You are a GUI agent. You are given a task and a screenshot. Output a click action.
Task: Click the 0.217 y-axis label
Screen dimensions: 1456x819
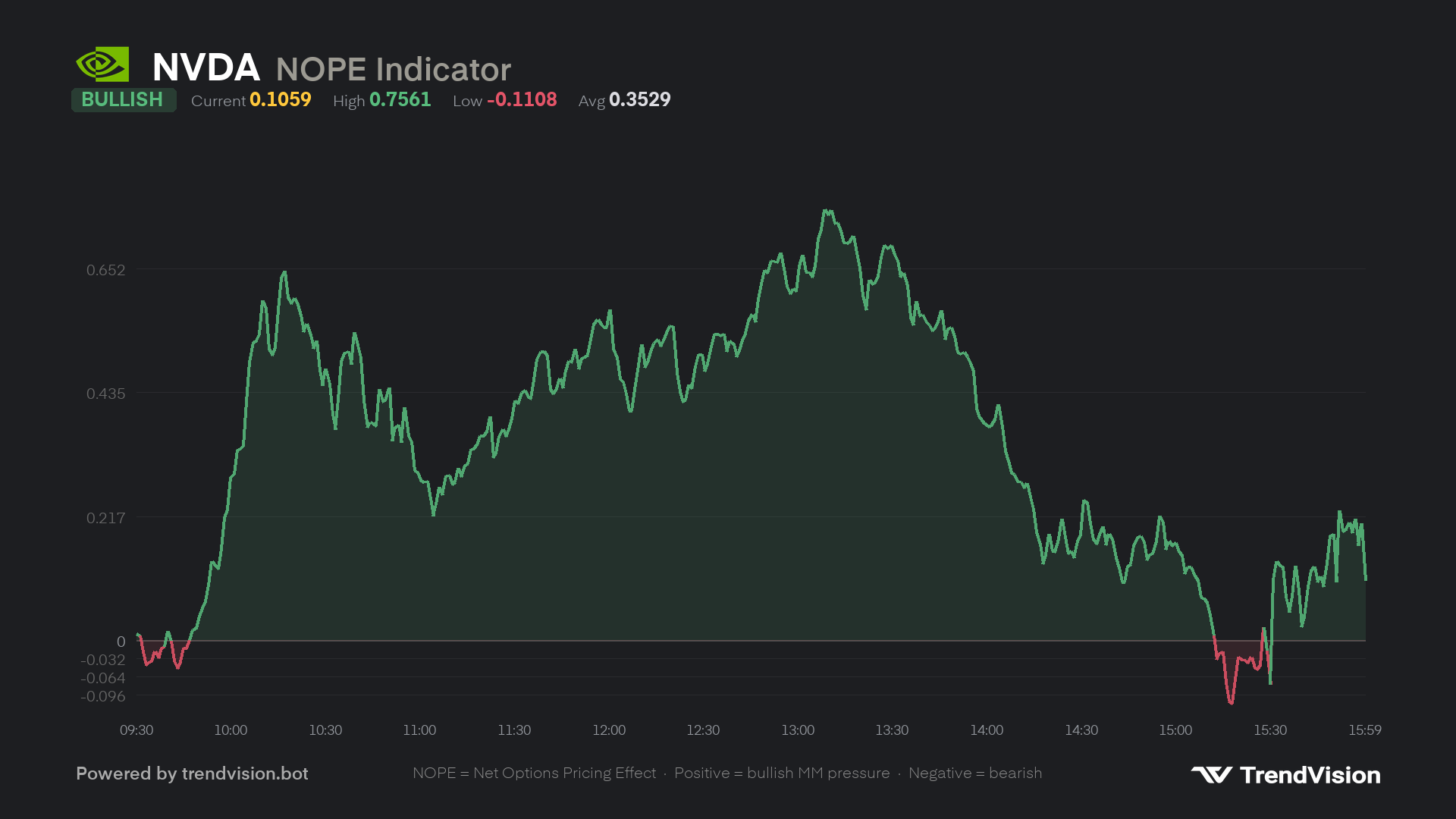[105, 518]
